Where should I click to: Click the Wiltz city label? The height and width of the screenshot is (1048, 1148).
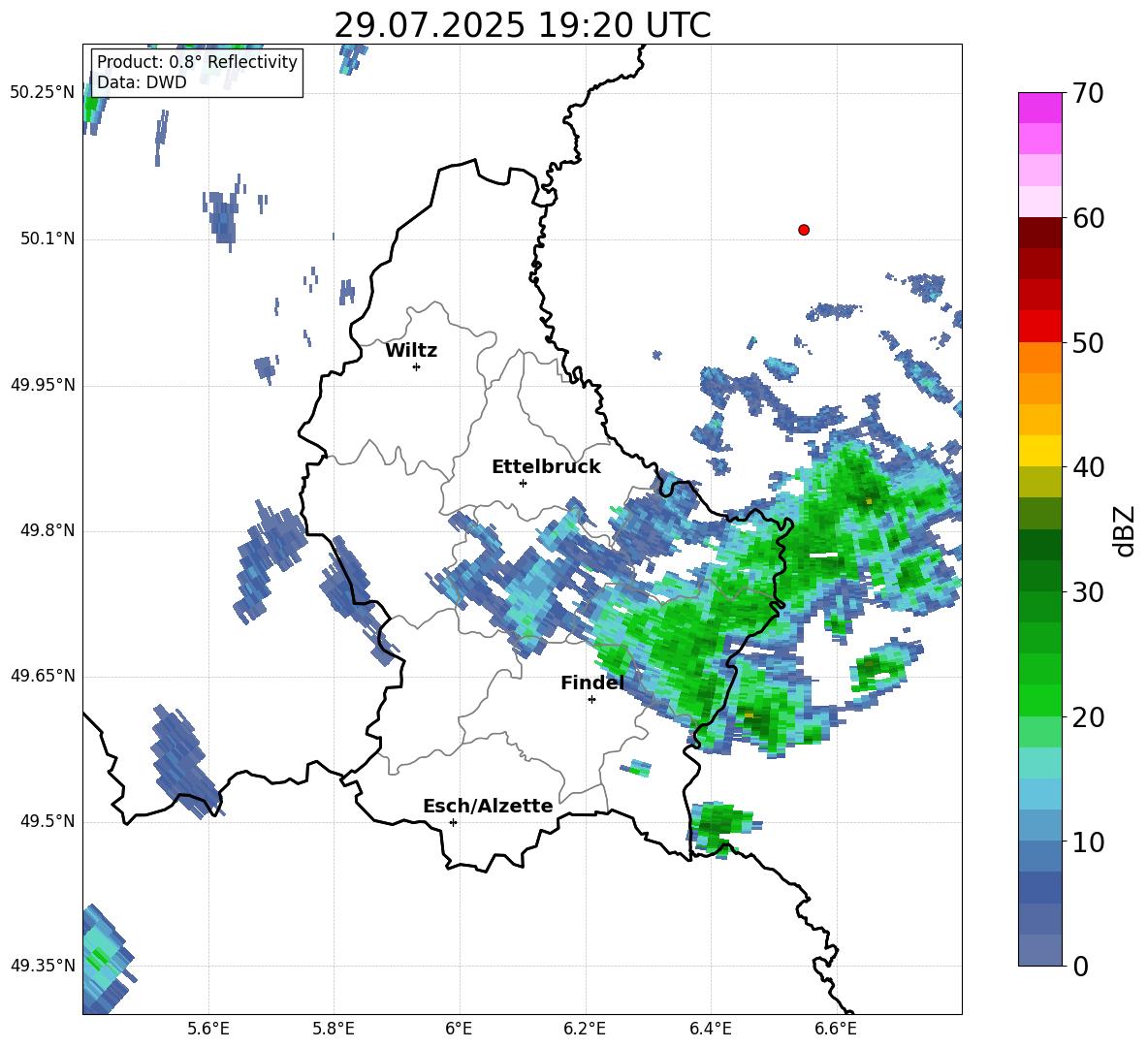click(x=411, y=350)
